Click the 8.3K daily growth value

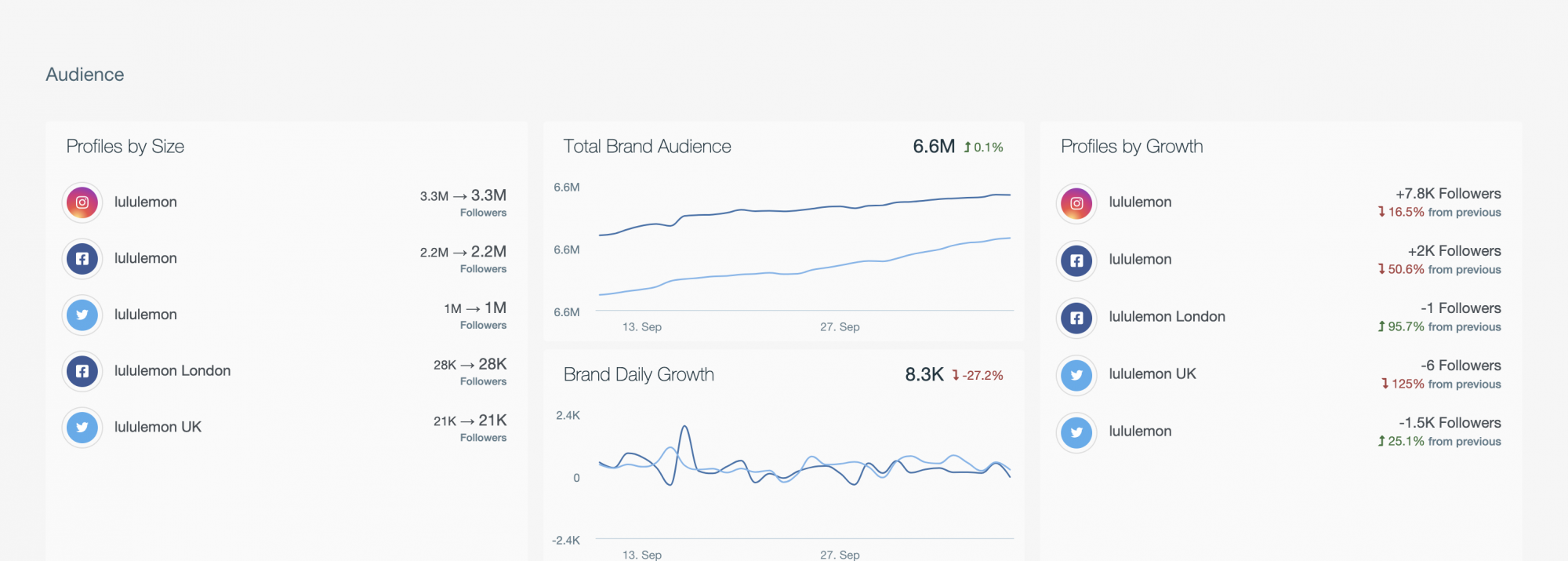point(924,375)
